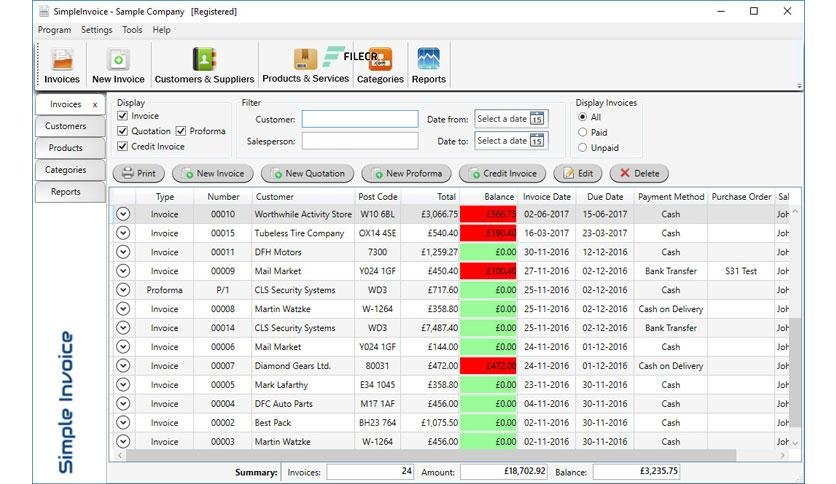Uncheck the Quotation display checkbox
This screenshot has width=836, height=484.
(x=123, y=131)
